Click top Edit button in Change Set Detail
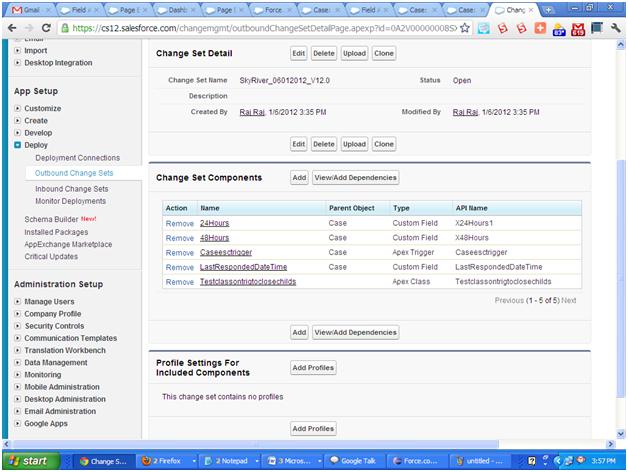The image size is (628, 472). click(x=298, y=53)
